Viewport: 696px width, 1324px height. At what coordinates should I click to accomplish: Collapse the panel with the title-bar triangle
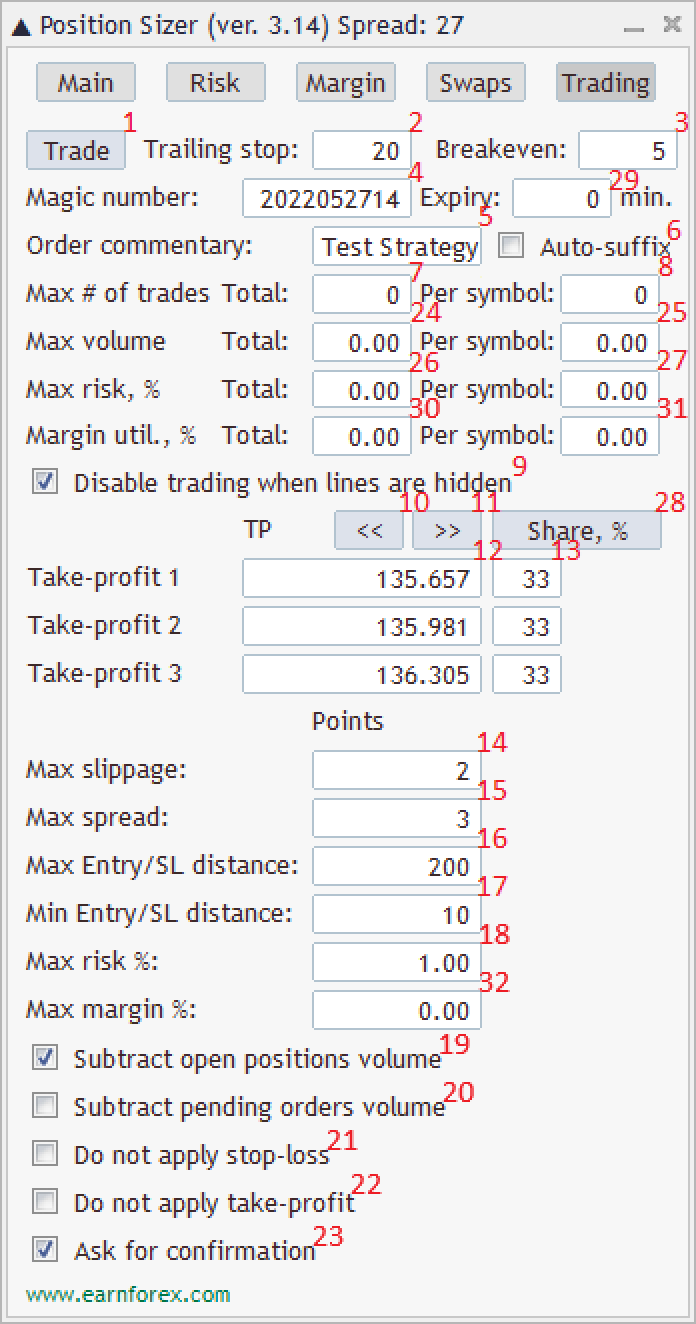click(x=21, y=26)
